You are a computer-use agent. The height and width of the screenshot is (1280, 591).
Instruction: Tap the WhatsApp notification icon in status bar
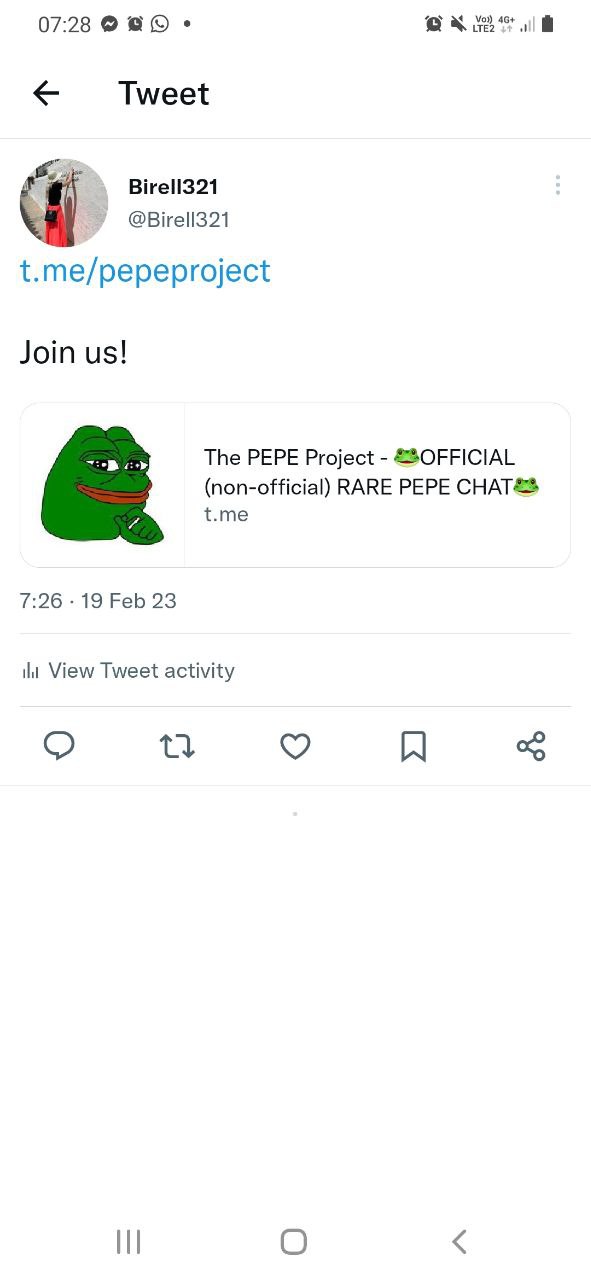159,24
